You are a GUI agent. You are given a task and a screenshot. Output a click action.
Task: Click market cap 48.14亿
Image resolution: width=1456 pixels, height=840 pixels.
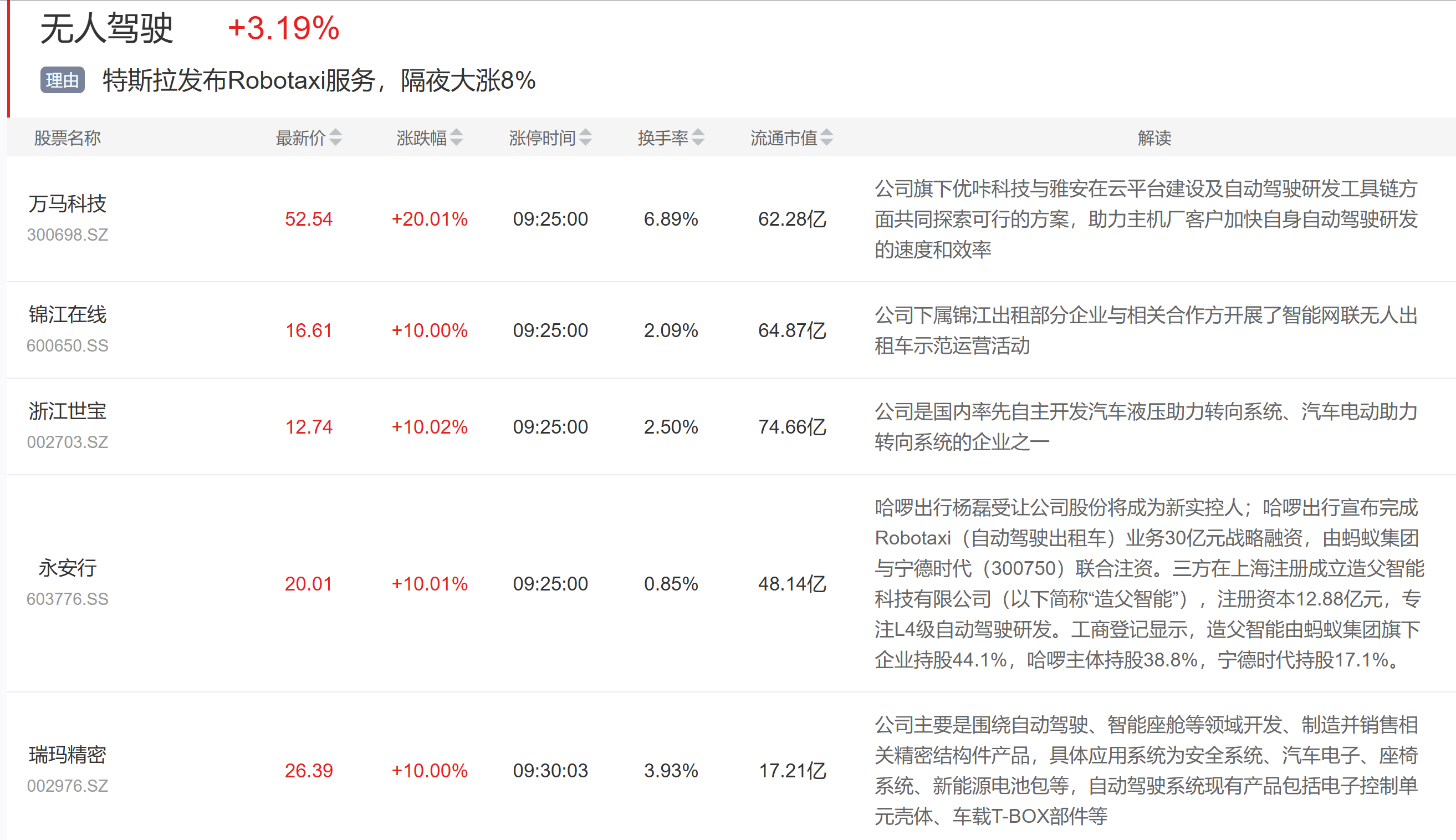click(x=791, y=584)
